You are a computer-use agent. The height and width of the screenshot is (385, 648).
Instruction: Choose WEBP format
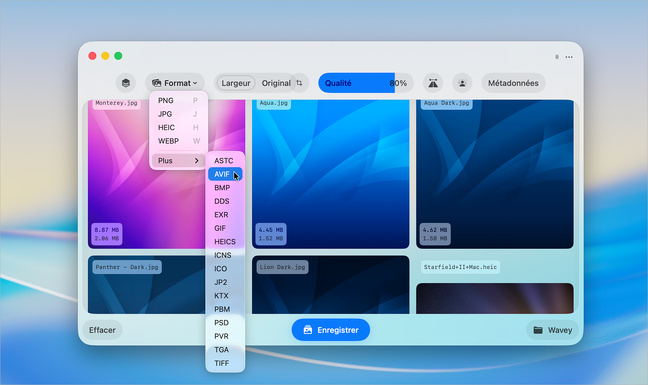(x=178, y=141)
